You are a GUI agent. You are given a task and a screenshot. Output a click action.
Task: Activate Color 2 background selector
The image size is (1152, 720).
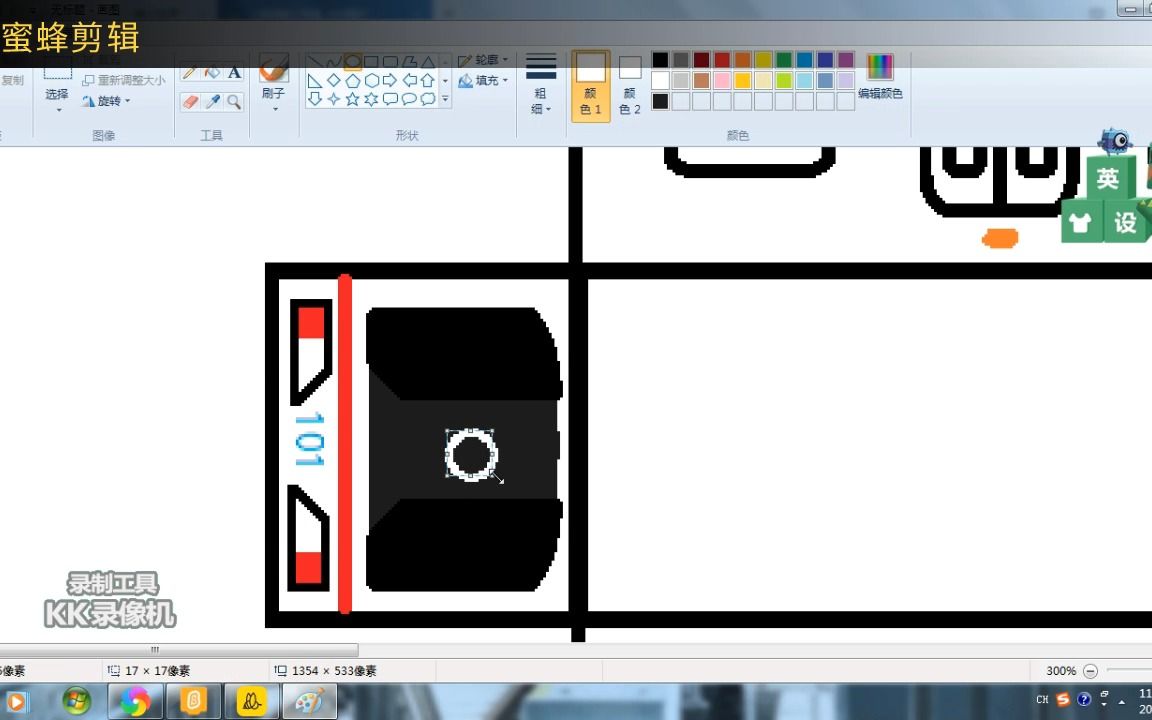(630, 85)
